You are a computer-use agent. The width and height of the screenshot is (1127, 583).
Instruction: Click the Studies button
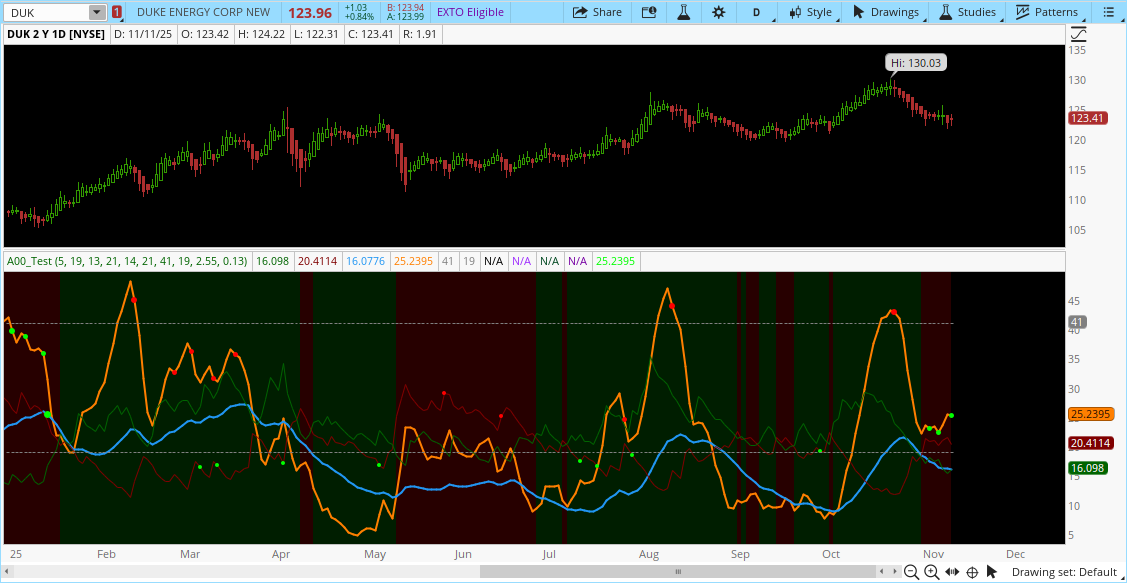point(967,12)
